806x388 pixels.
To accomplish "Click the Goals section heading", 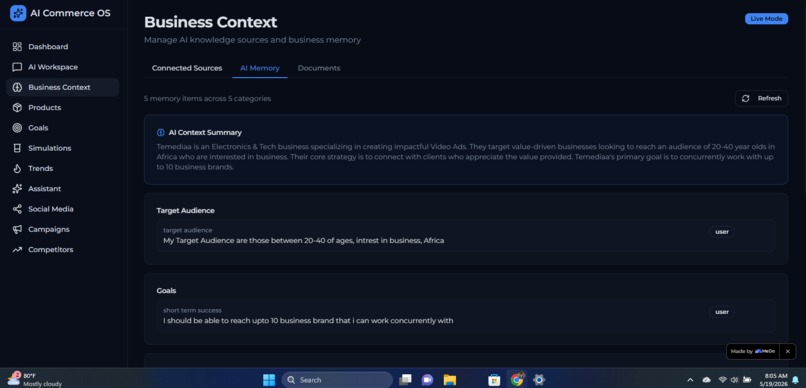I will [x=166, y=291].
